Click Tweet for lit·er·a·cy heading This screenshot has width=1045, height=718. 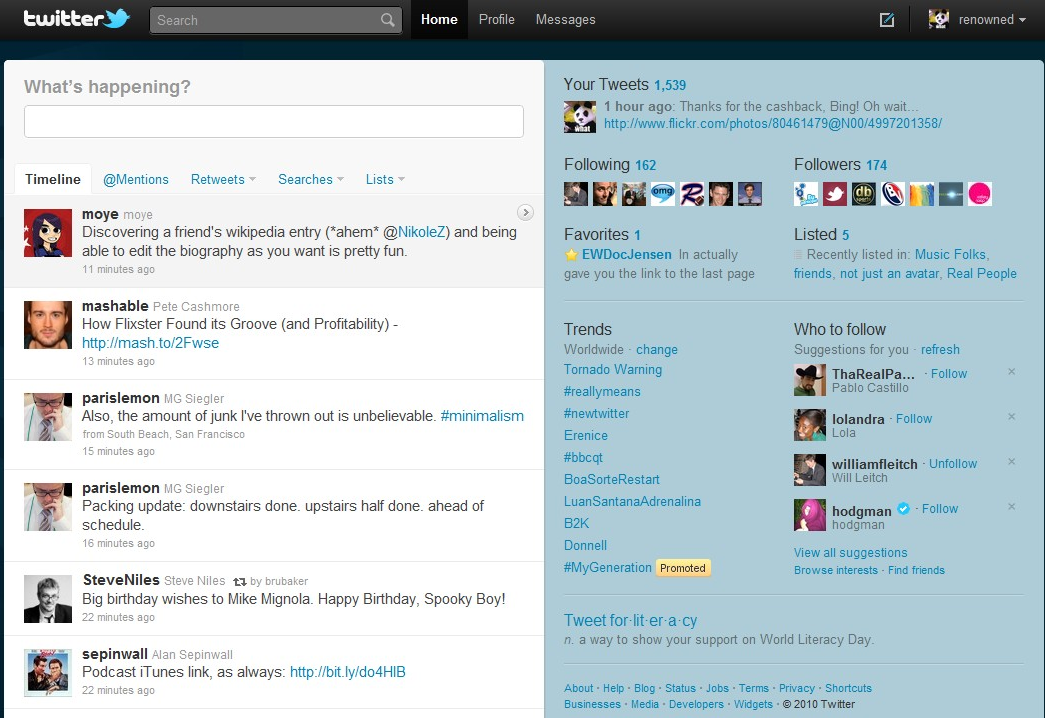point(630,621)
